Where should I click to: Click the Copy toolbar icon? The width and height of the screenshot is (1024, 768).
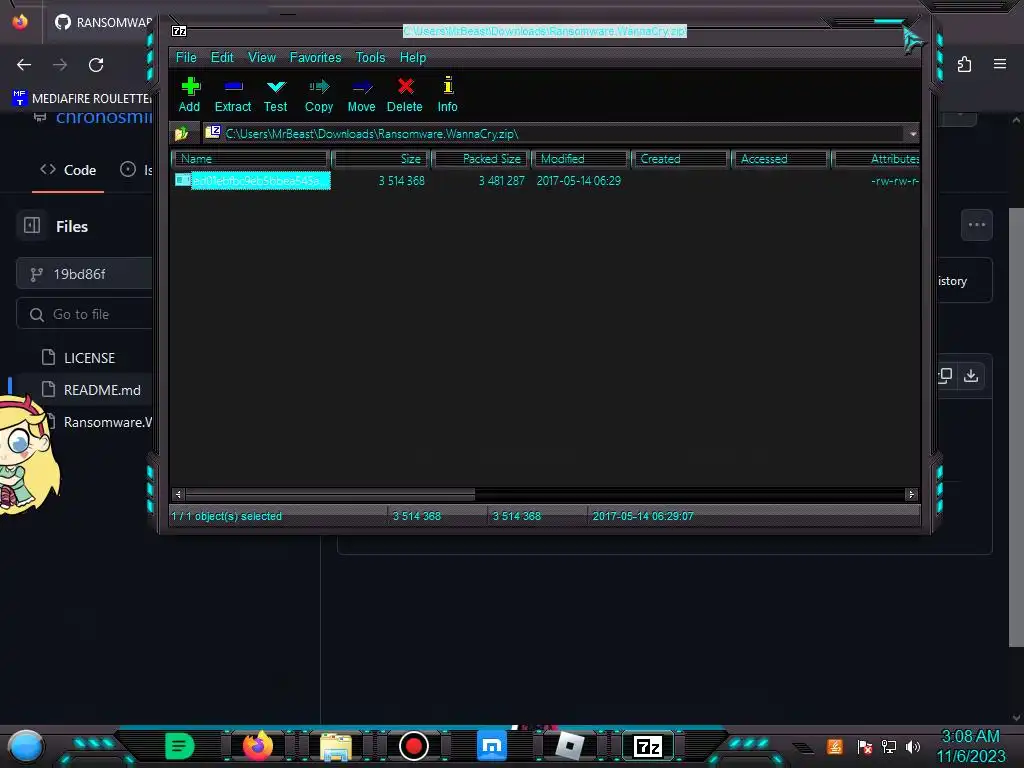[319, 95]
